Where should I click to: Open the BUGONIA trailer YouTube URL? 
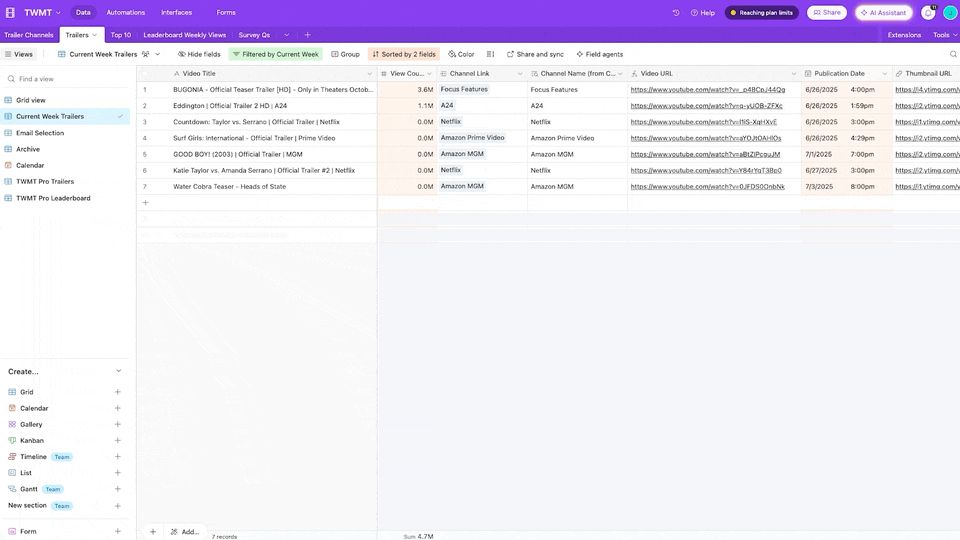tap(707, 89)
